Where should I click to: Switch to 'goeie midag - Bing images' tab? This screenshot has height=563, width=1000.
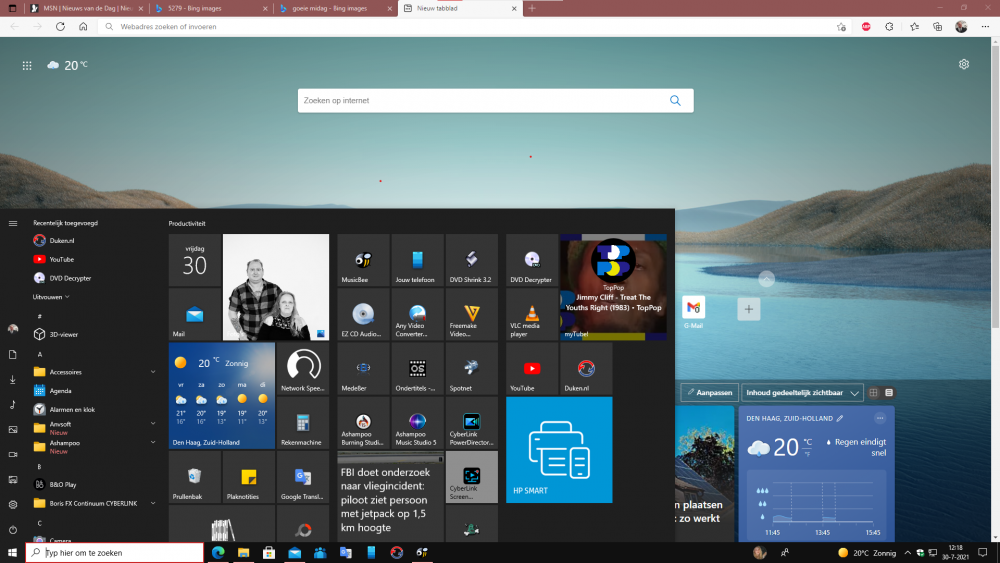click(335, 8)
